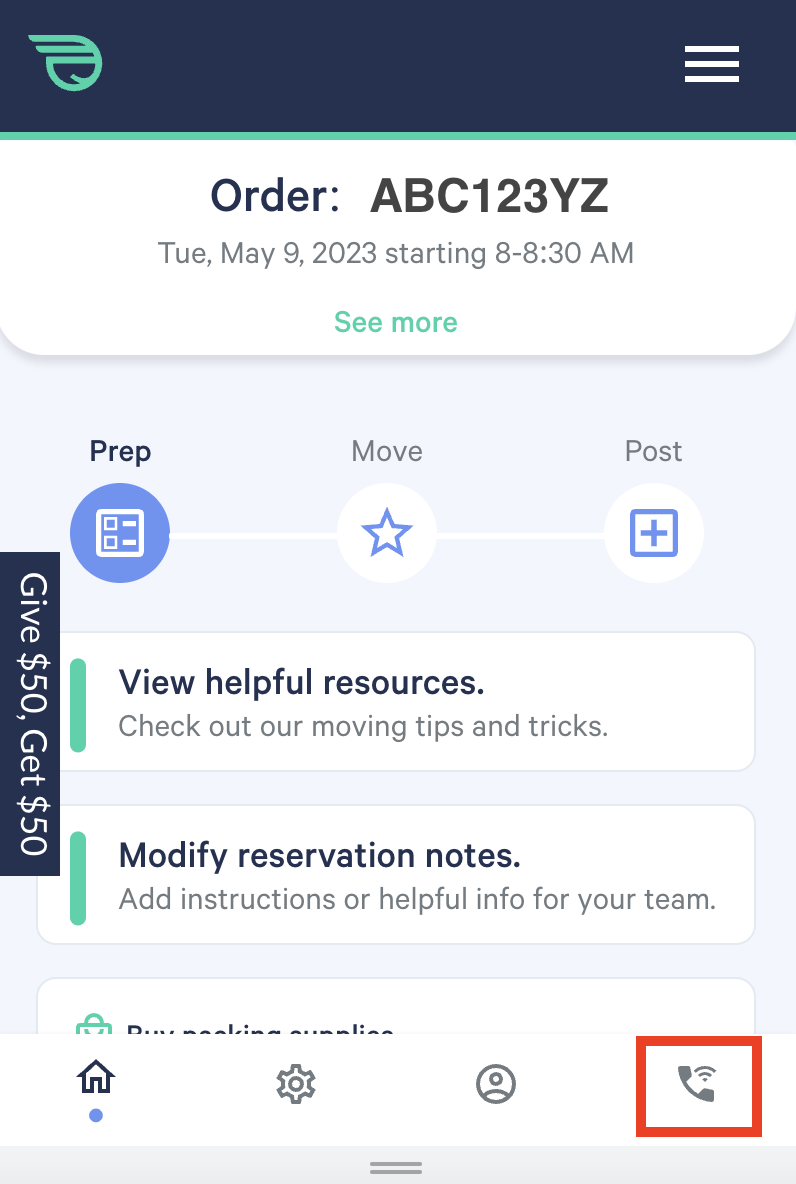Click the Give $50, Get $50 banner
The width and height of the screenshot is (796, 1184).
pos(32,714)
